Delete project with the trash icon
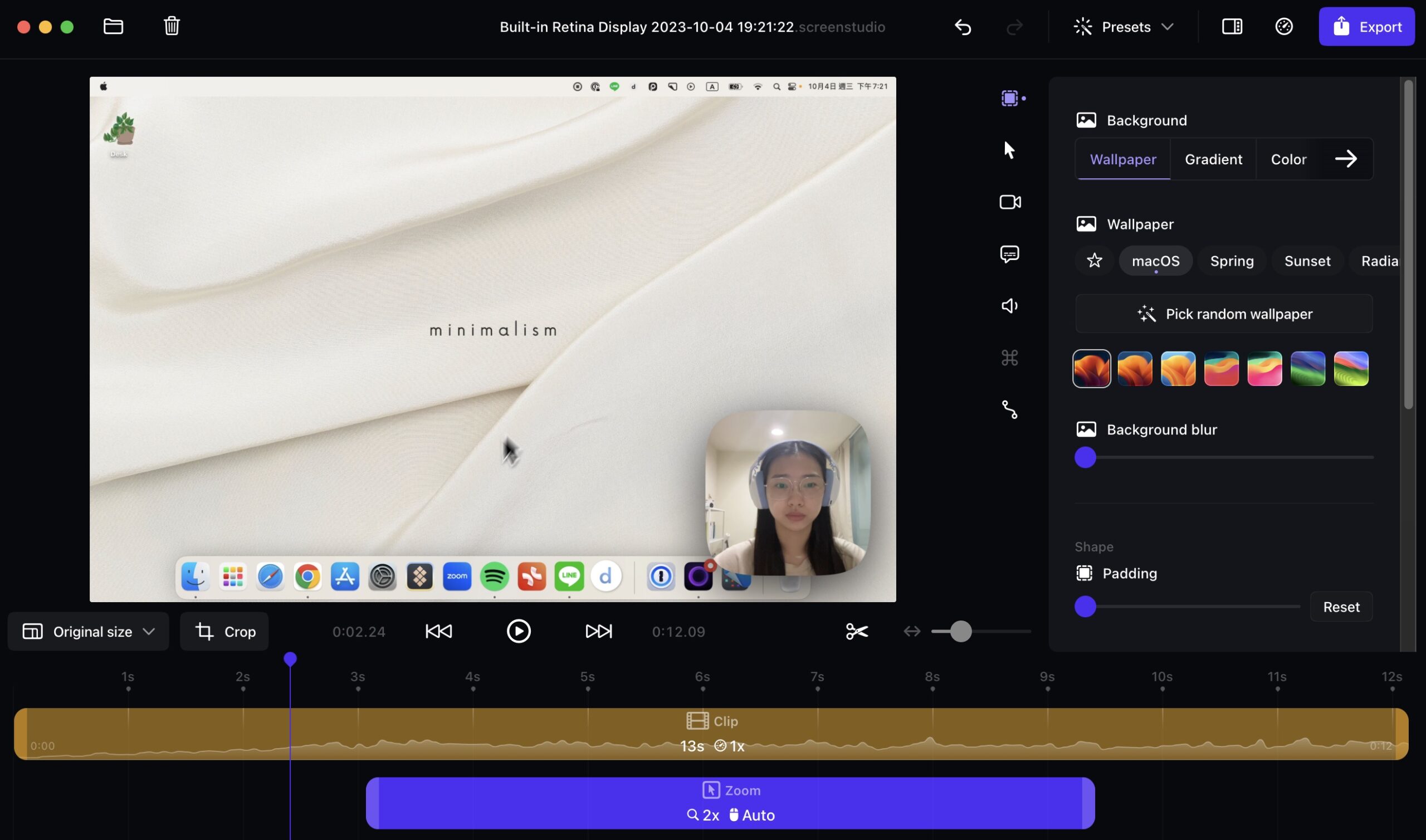This screenshot has width=1426, height=840. click(172, 26)
